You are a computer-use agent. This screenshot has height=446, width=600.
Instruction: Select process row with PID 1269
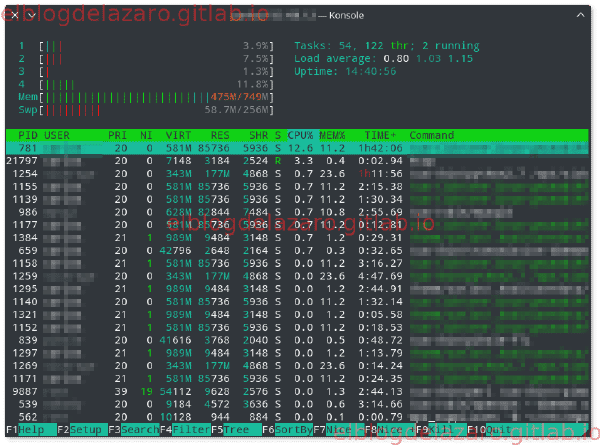[297, 366]
